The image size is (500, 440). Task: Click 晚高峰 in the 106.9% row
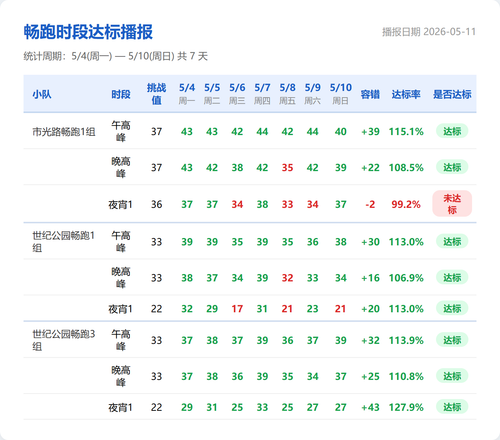point(121,278)
